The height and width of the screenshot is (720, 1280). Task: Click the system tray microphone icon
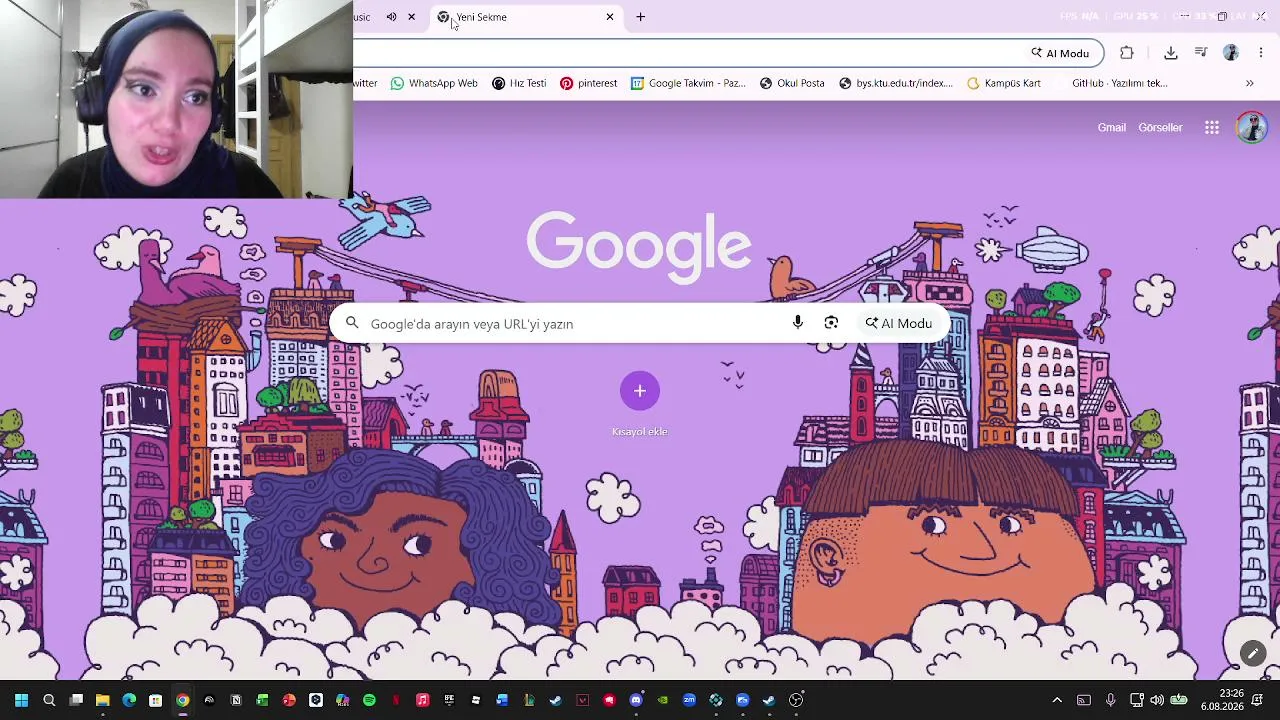click(x=1110, y=700)
